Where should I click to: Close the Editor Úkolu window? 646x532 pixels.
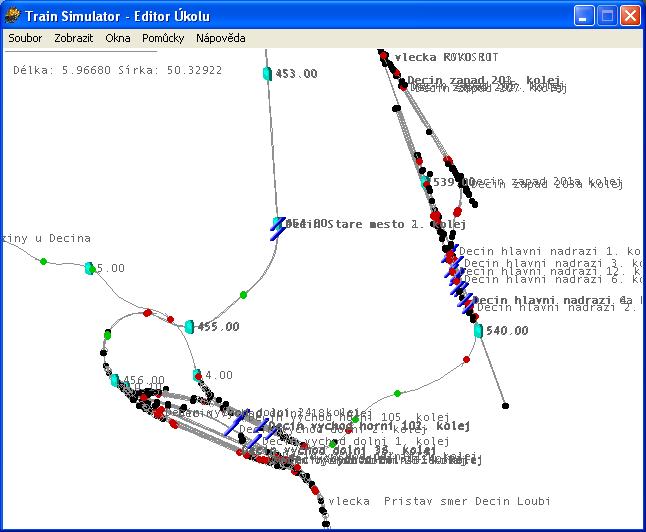[x=630, y=16]
